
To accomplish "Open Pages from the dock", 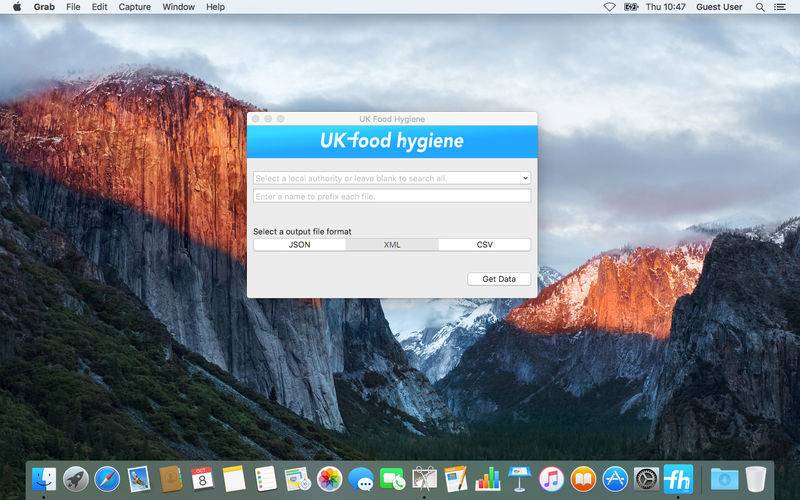I will click(456, 479).
